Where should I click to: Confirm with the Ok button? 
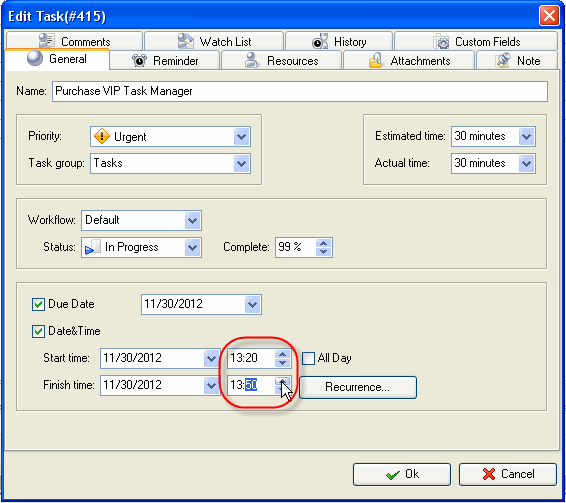(402, 474)
